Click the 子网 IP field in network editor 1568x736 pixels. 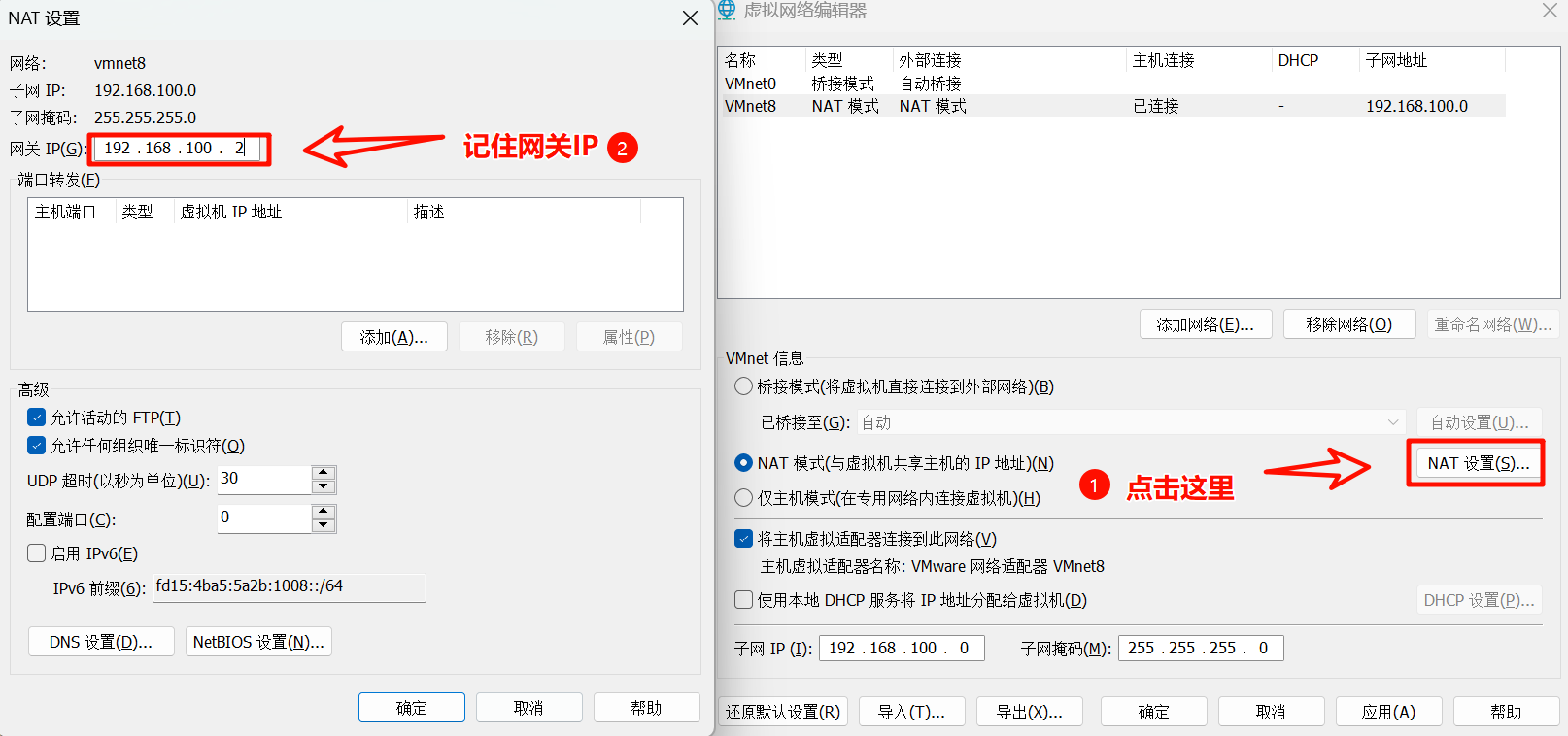(x=902, y=648)
